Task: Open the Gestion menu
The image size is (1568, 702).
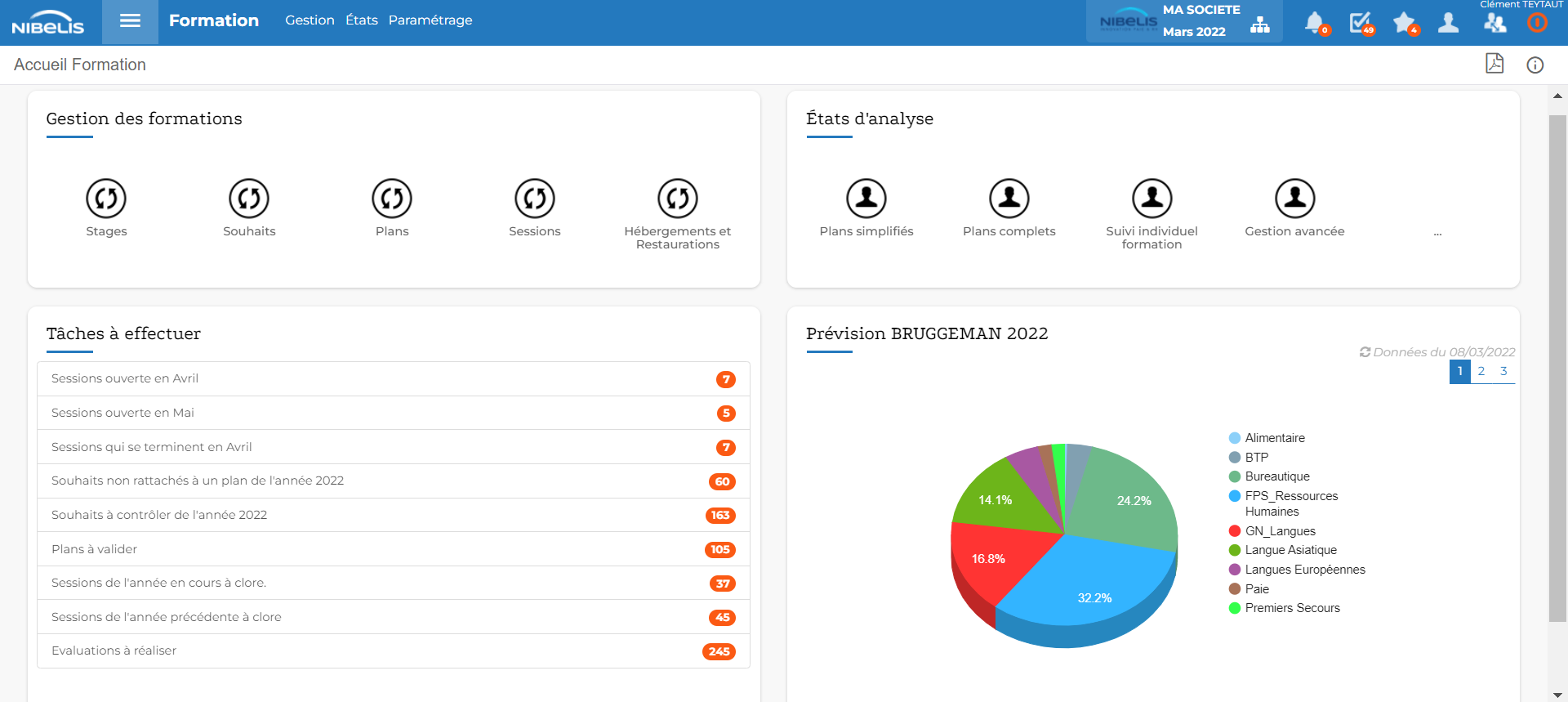Action: [310, 20]
